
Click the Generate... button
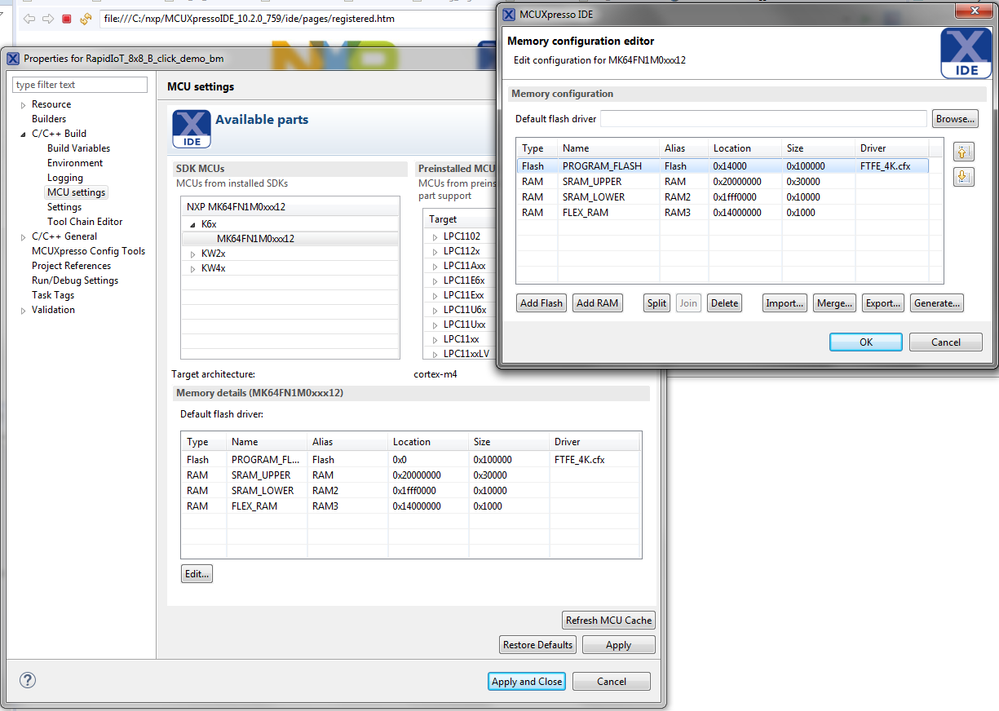937,303
